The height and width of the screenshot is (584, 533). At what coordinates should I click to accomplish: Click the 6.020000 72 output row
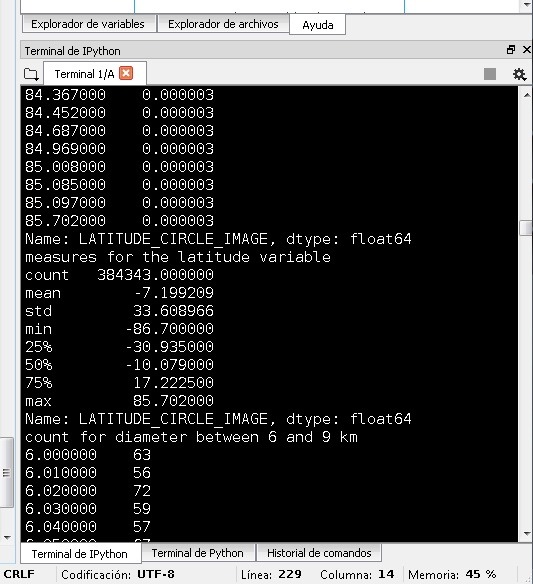click(x=88, y=491)
